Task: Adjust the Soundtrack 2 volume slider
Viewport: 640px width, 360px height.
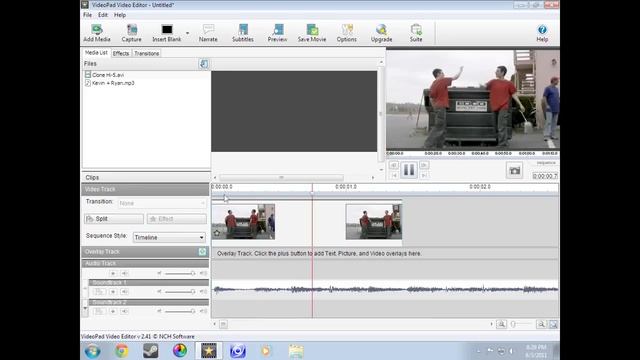Action: tap(180, 311)
